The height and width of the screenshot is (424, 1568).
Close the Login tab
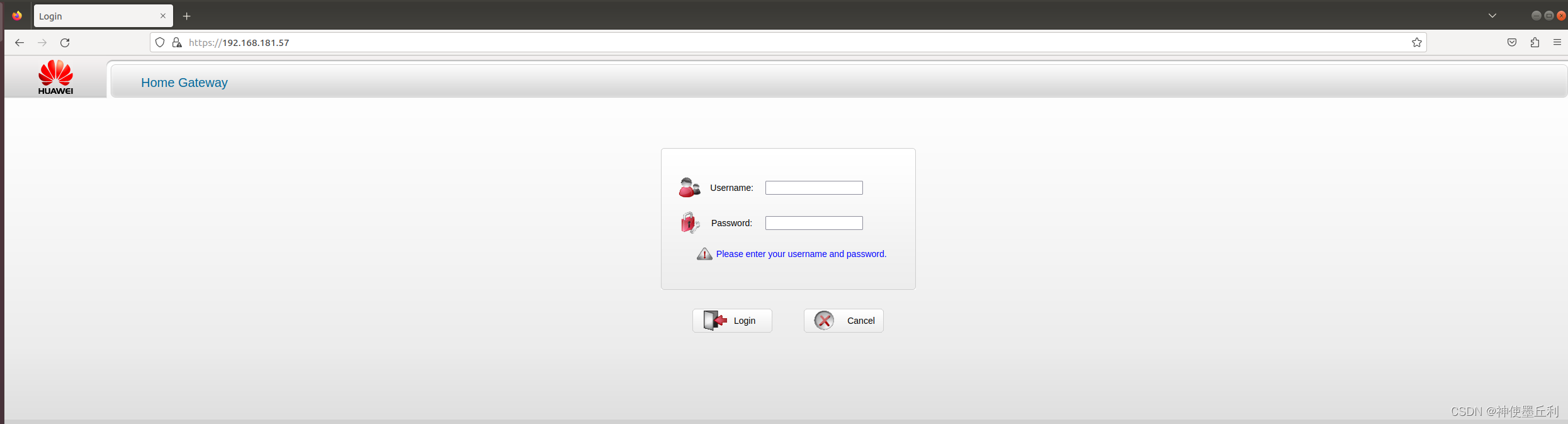163,16
